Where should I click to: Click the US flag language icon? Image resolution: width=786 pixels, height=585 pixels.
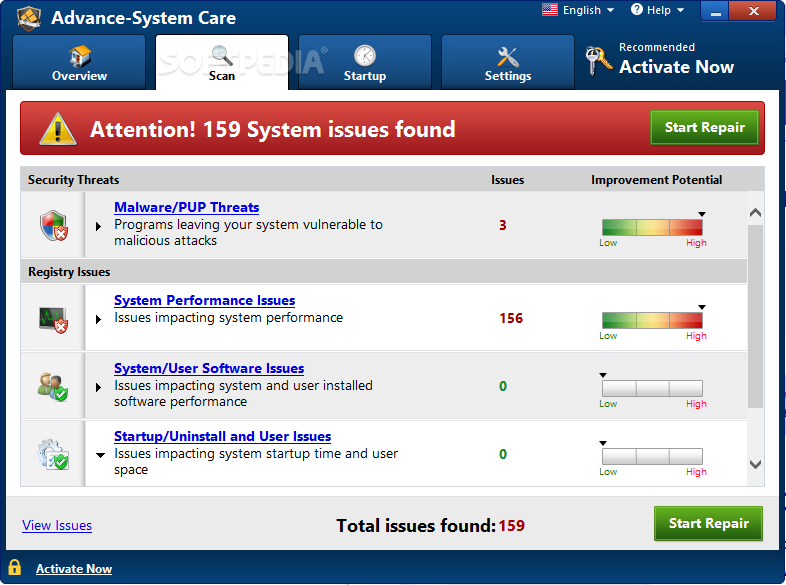[550, 10]
